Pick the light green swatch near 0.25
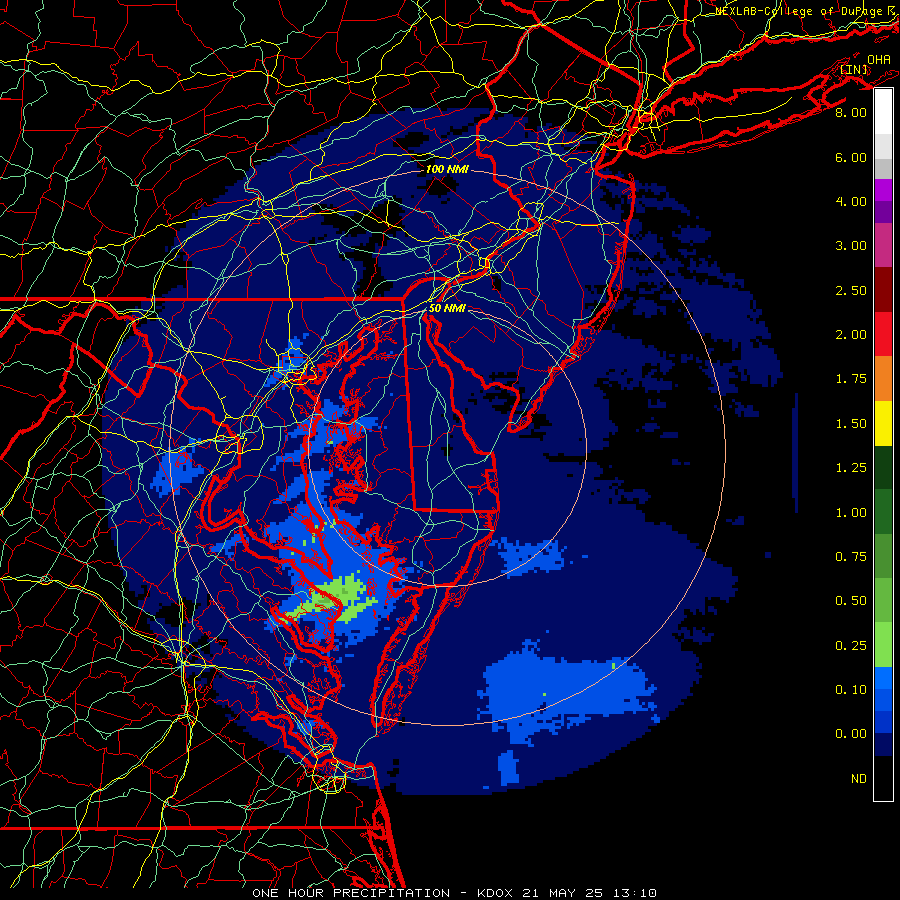900x900 pixels. tap(883, 645)
